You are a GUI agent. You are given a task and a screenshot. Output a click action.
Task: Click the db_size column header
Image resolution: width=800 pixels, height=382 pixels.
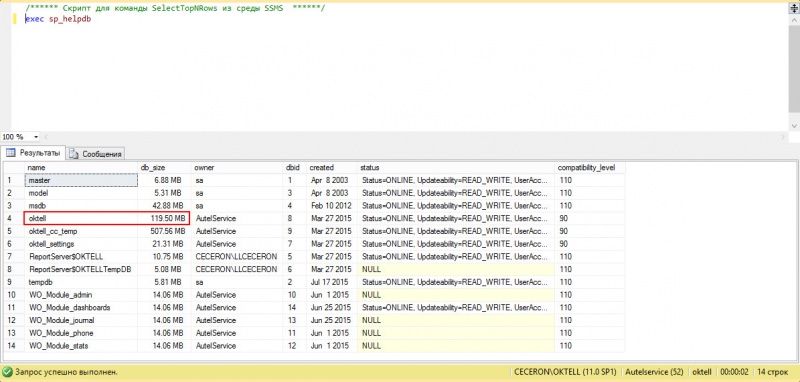click(x=164, y=167)
